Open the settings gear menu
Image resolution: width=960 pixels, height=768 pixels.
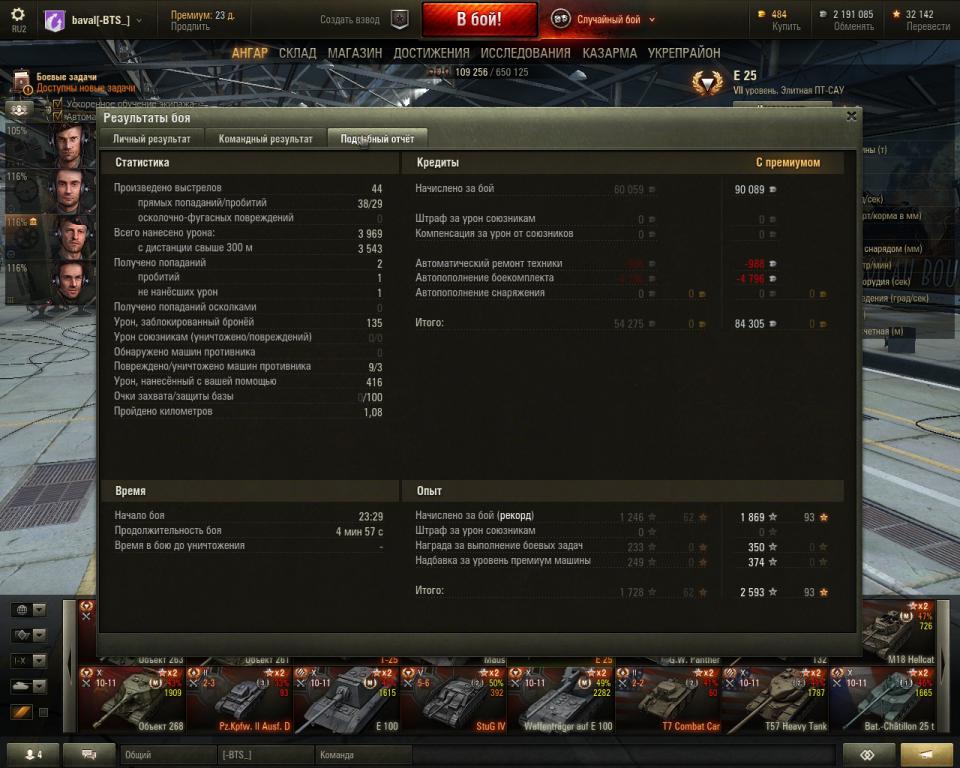click(x=18, y=15)
